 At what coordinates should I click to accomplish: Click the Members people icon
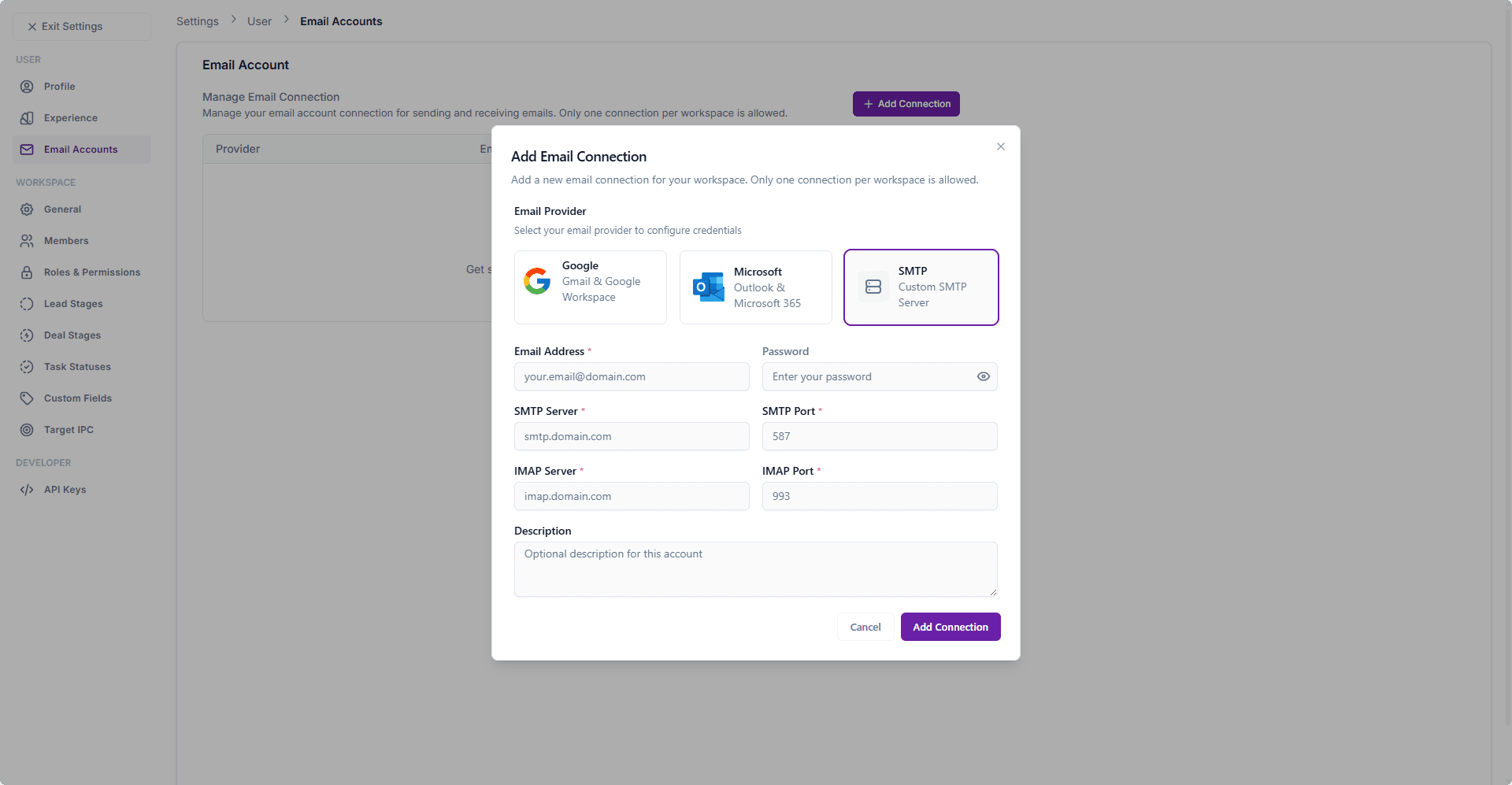point(26,241)
